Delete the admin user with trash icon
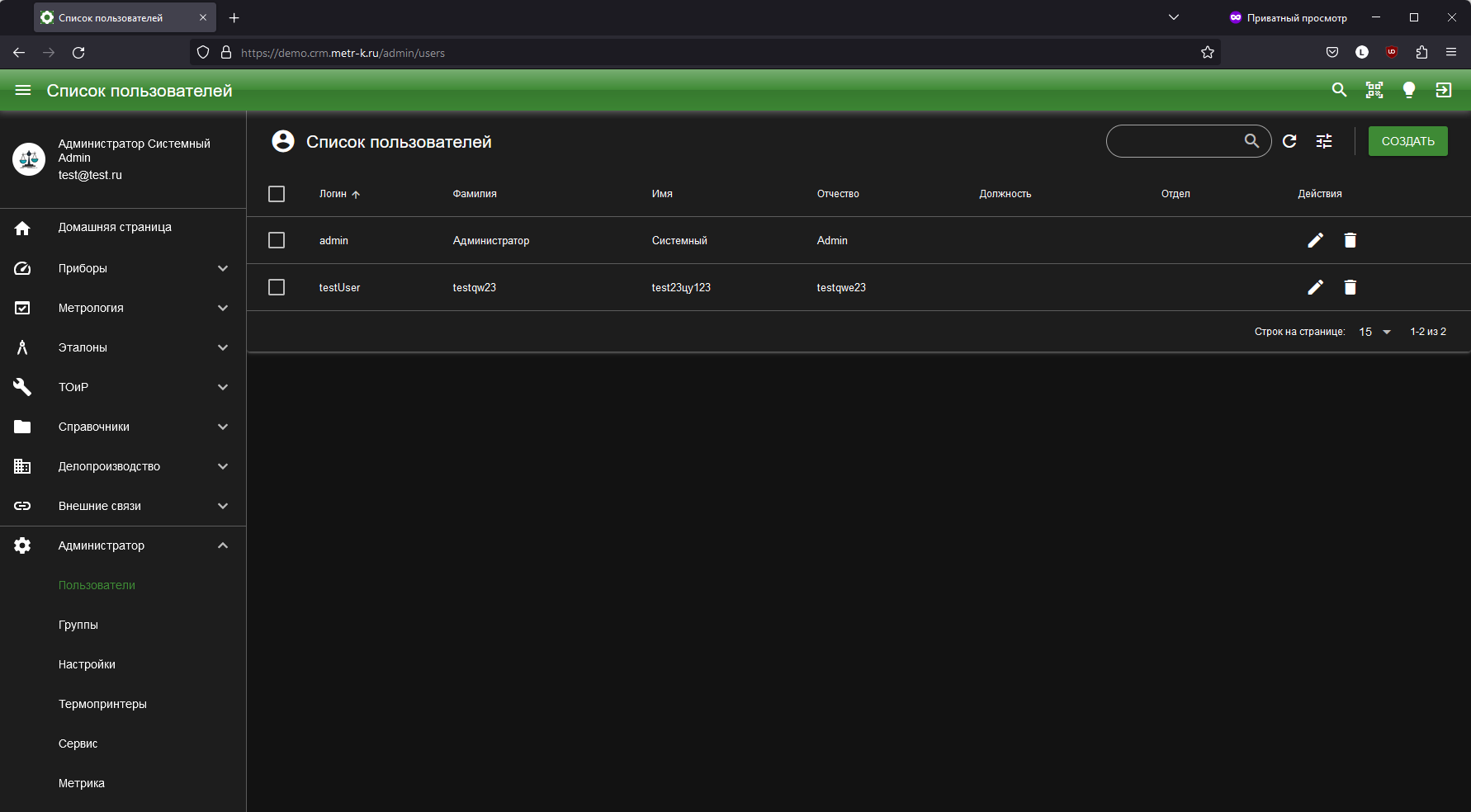 click(x=1350, y=240)
